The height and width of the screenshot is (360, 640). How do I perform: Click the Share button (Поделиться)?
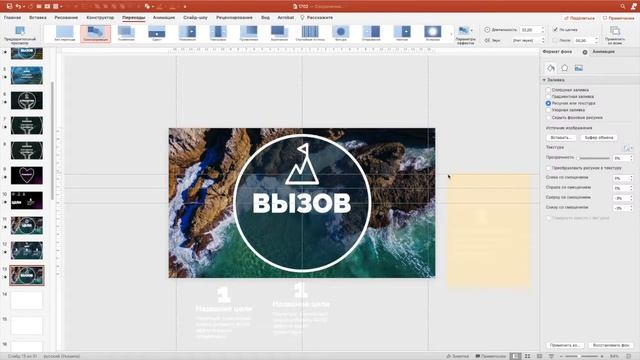pyautogui.click(x=580, y=18)
